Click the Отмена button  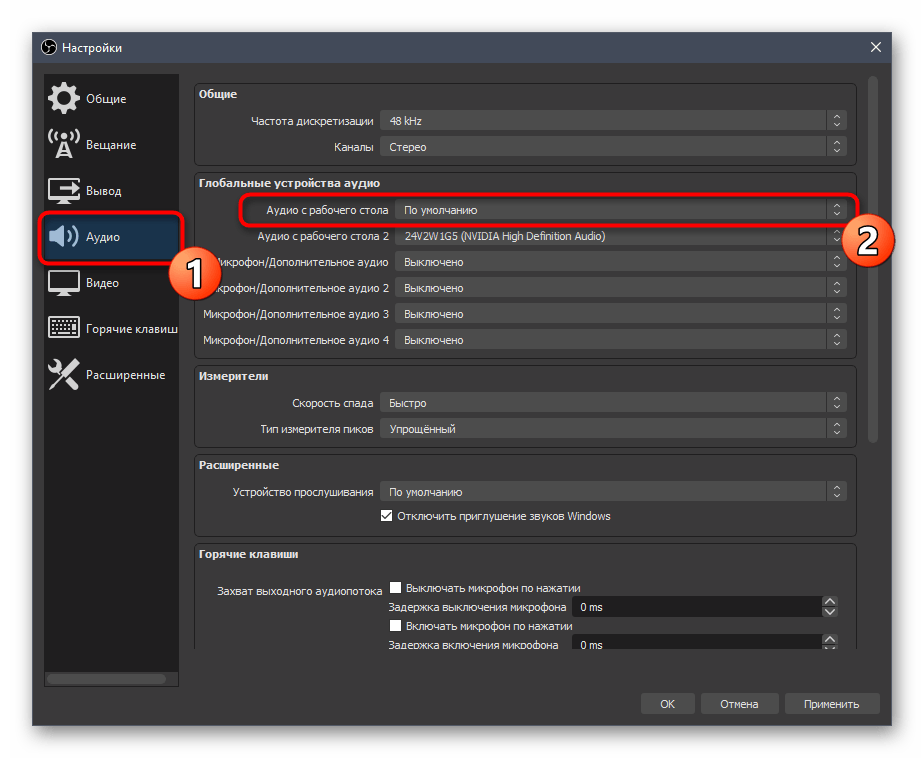(x=739, y=704)
